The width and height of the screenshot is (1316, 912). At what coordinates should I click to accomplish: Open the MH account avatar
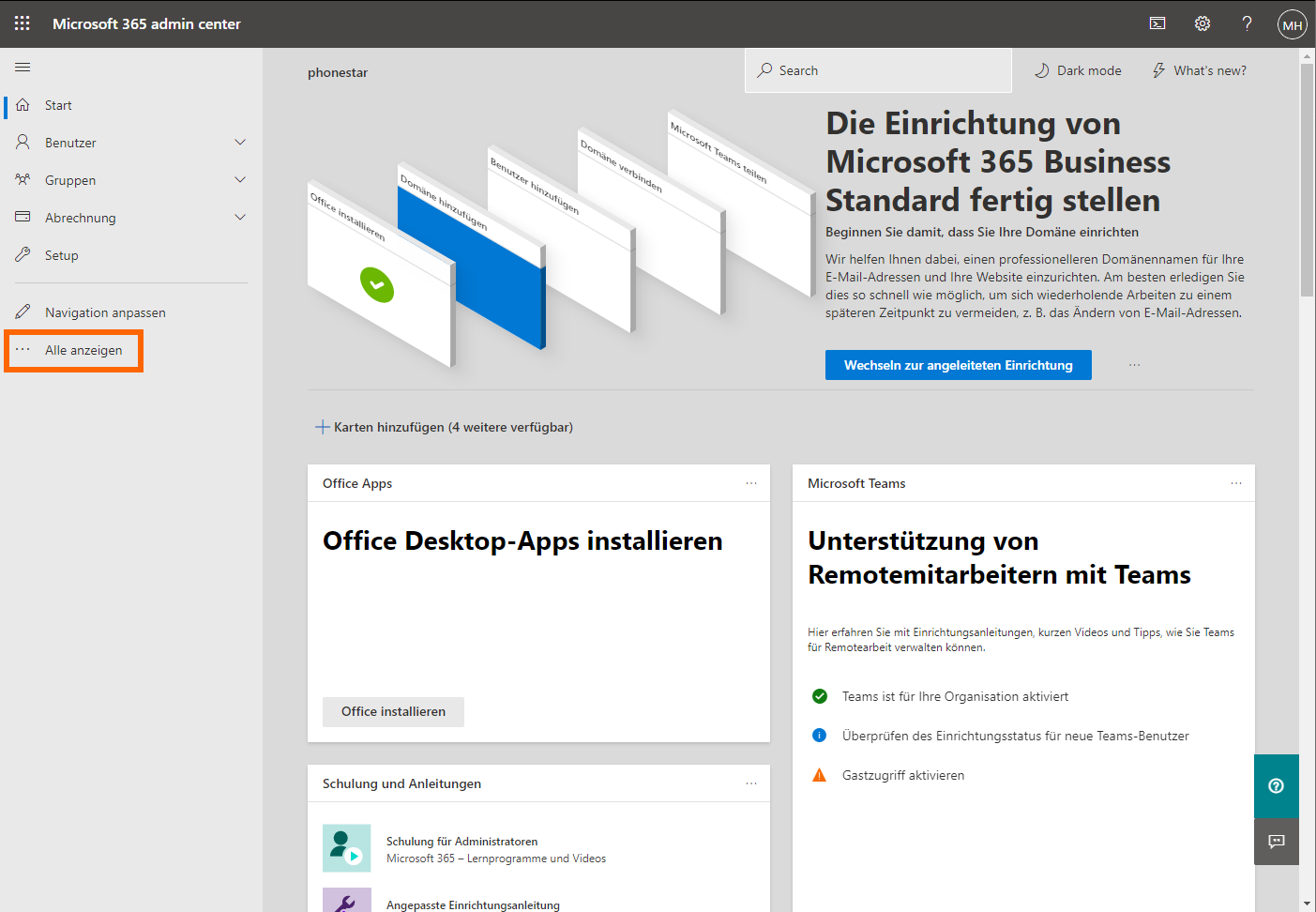click(x=1293, y=24)
